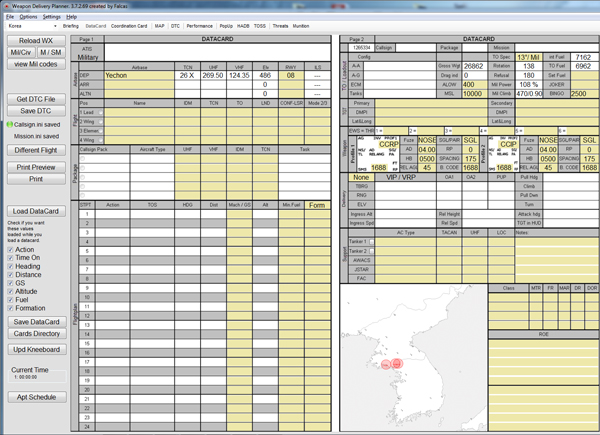Switch to the MAP tab
The width and height of the screenshot is (600, 435).
click(160, 26)
